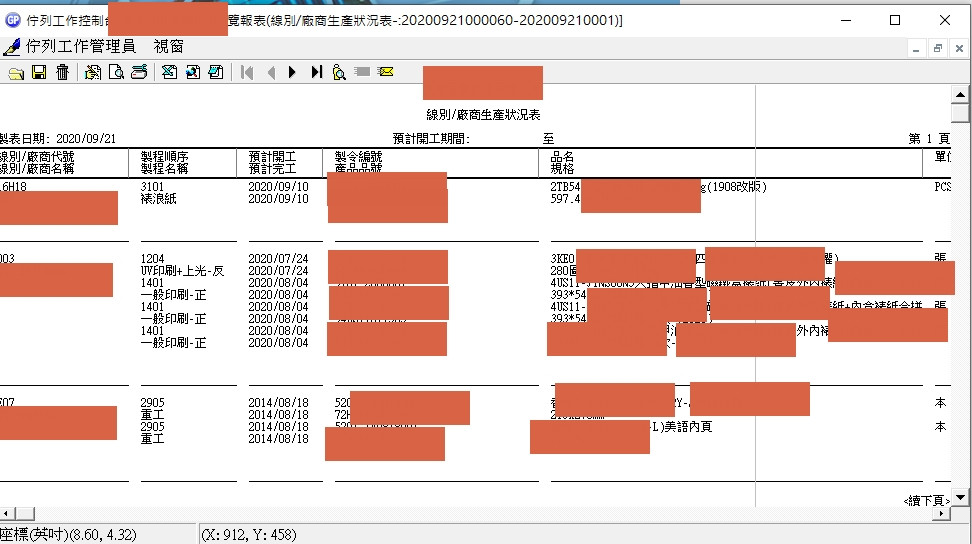The height and width of the screenshot is (544, 972).
Task: Open the 佇列工作管理員 menu
Action: tap(80, 46)
